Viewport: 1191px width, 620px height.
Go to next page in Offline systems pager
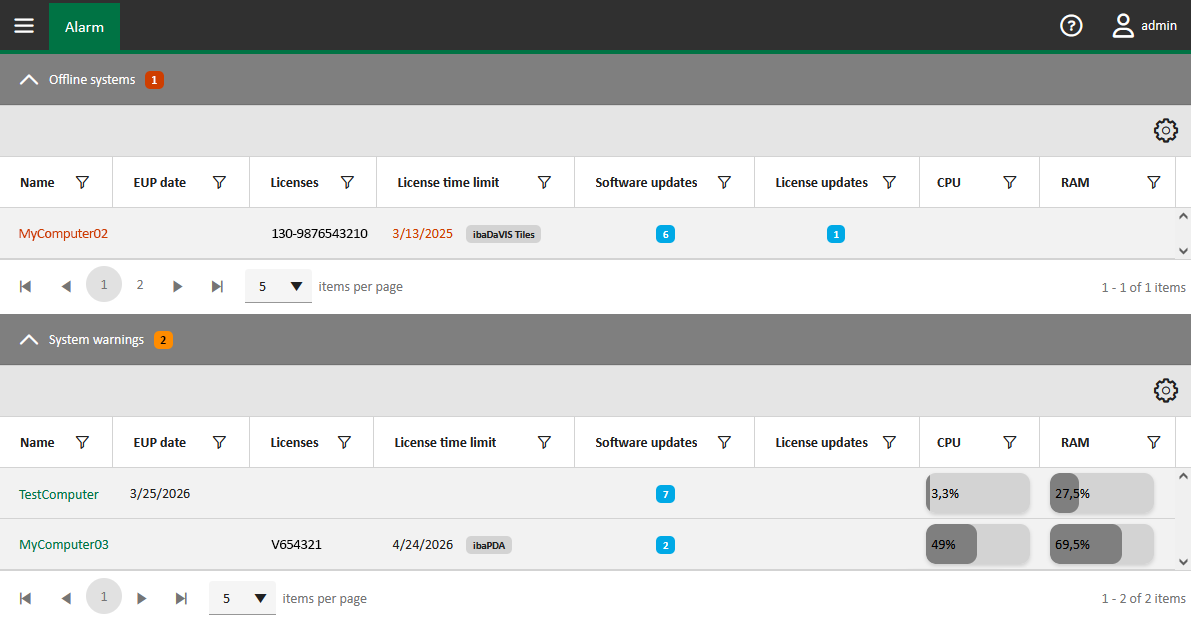click(x=178, y=286)
